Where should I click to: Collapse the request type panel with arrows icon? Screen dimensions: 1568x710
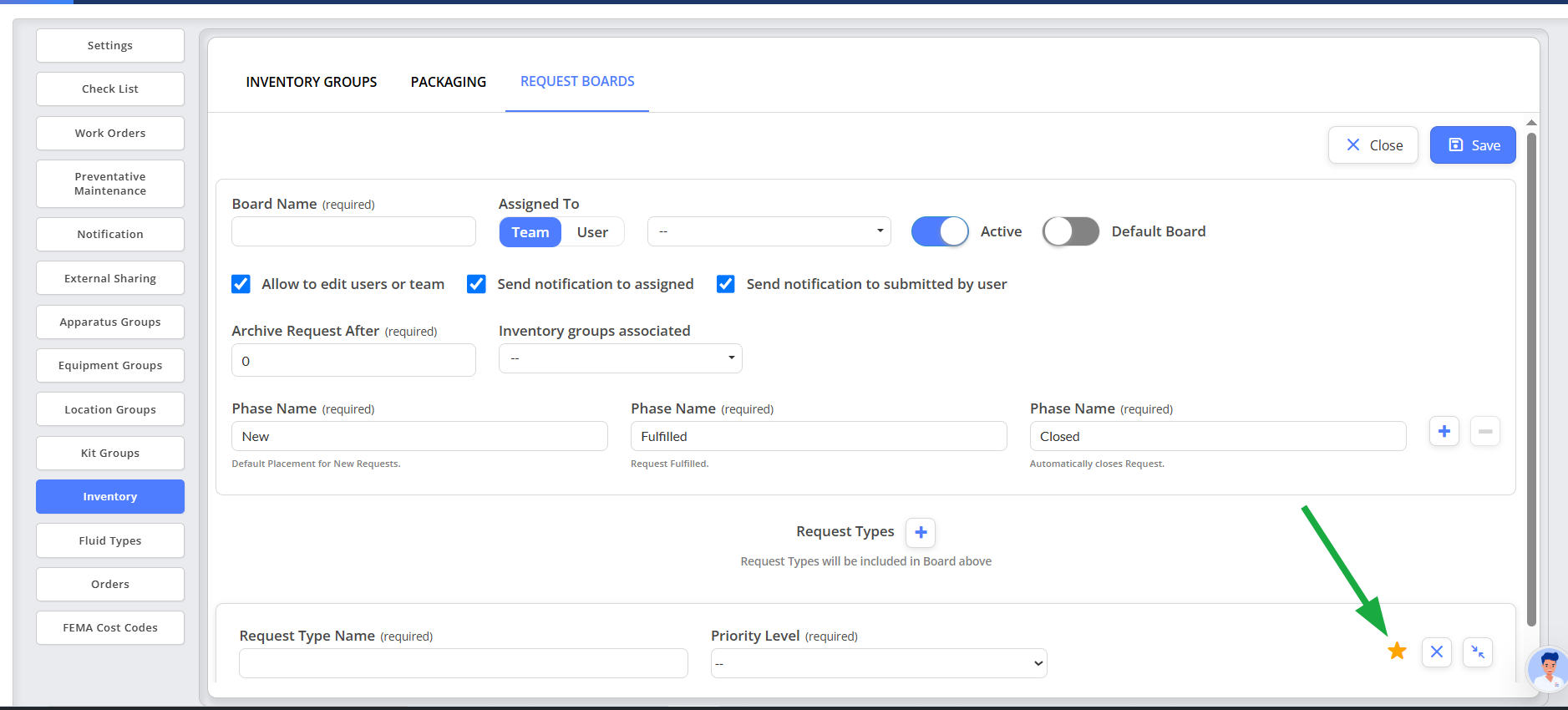(1478, 652)
